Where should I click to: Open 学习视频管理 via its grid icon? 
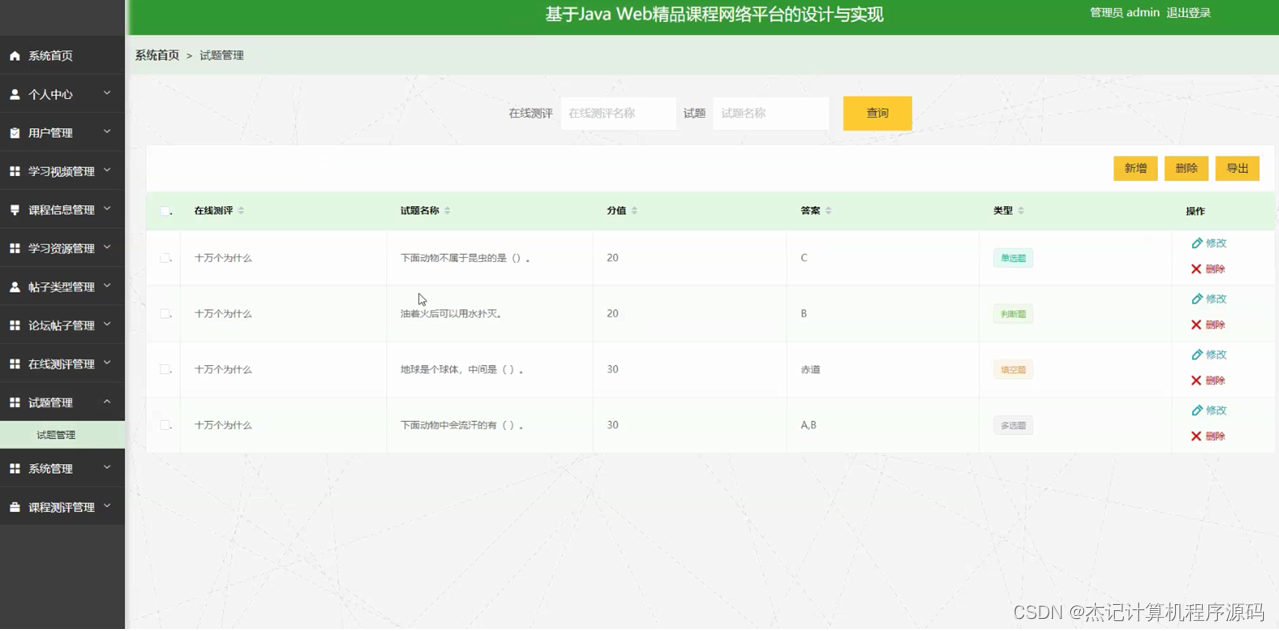14,170
